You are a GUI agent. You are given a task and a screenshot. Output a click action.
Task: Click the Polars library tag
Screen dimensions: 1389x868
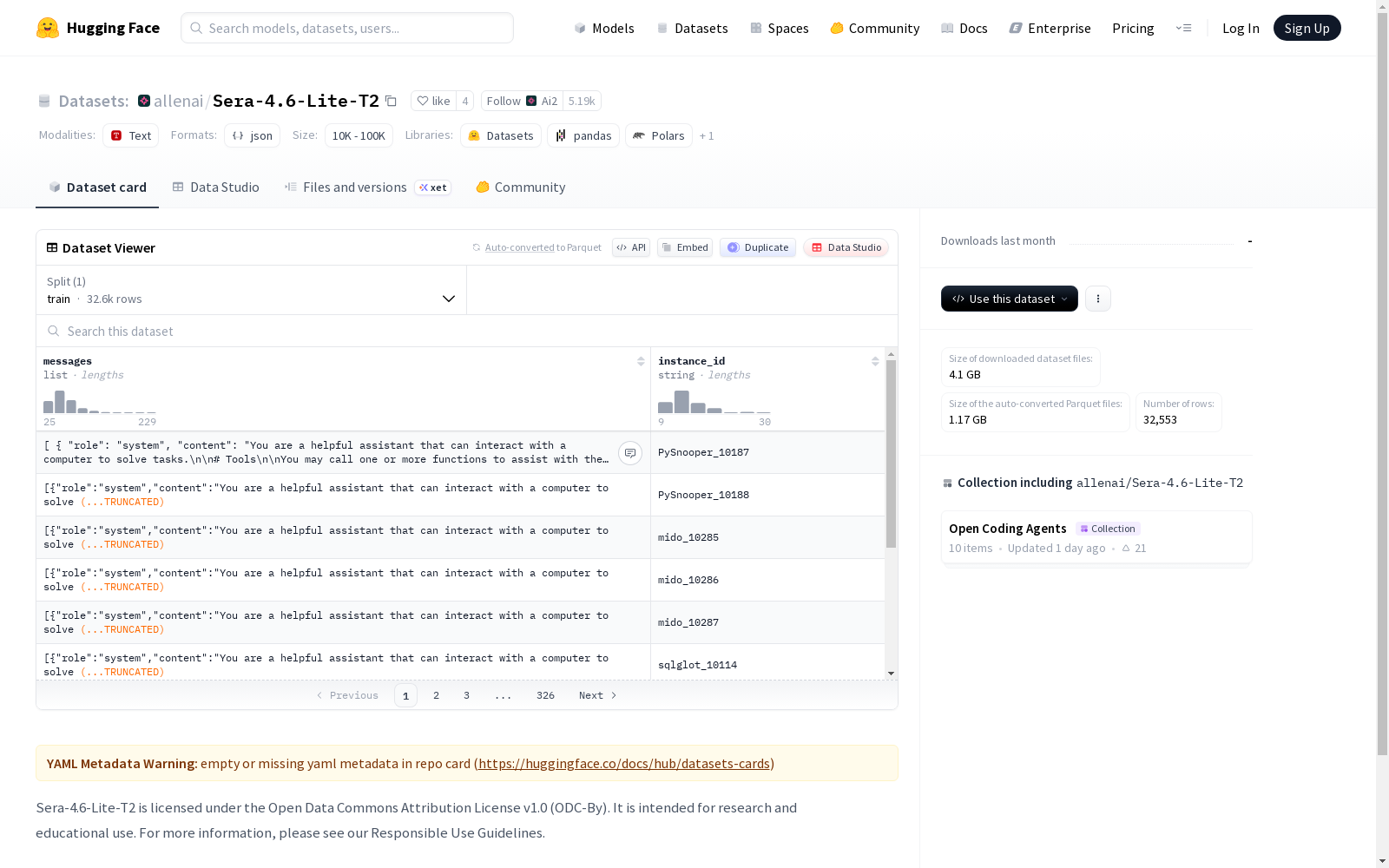coord(659,135)
